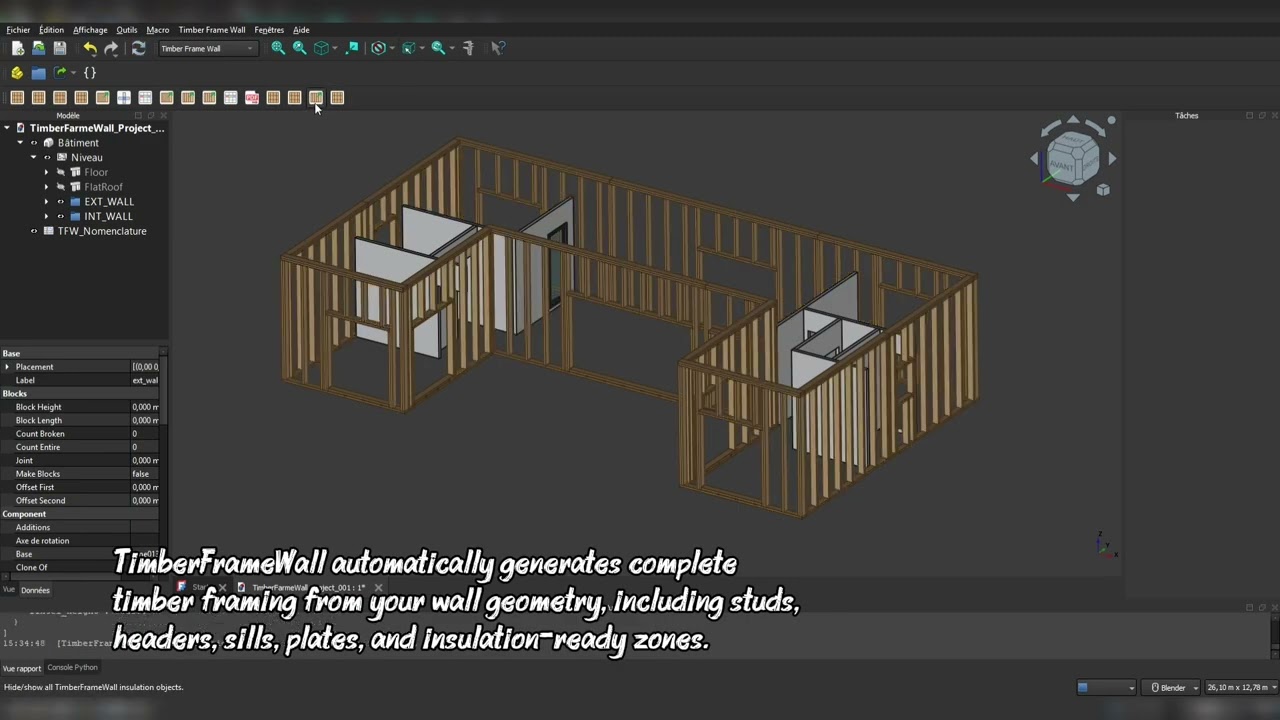The width and height of the screenshot is (1280, 720).
Task: Redo the last undone action
Action: (x=111, y=48)
